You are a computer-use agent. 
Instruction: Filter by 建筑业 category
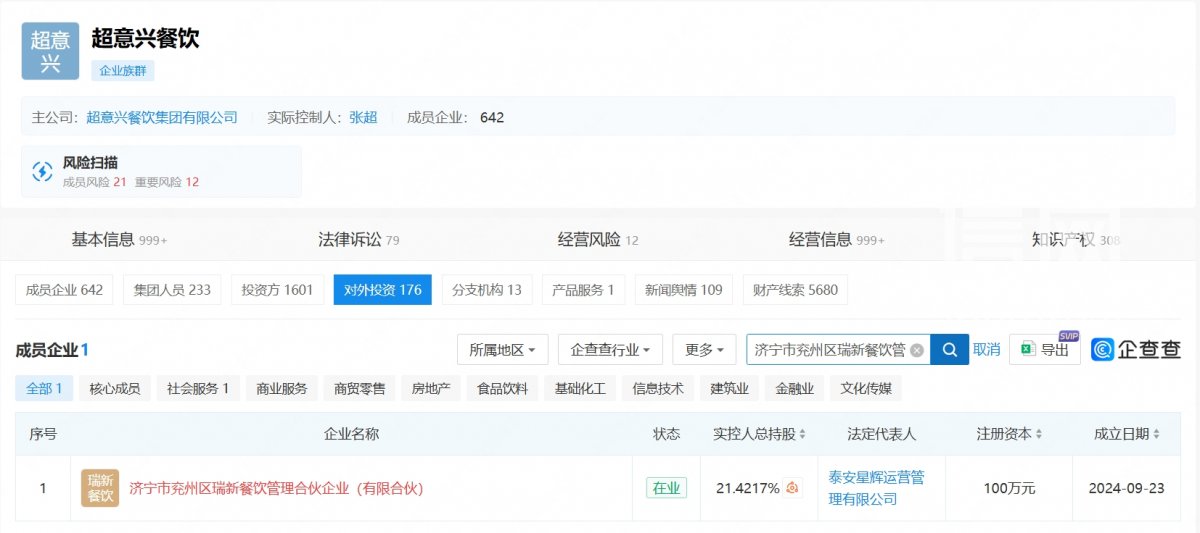(x=729, y=388)
